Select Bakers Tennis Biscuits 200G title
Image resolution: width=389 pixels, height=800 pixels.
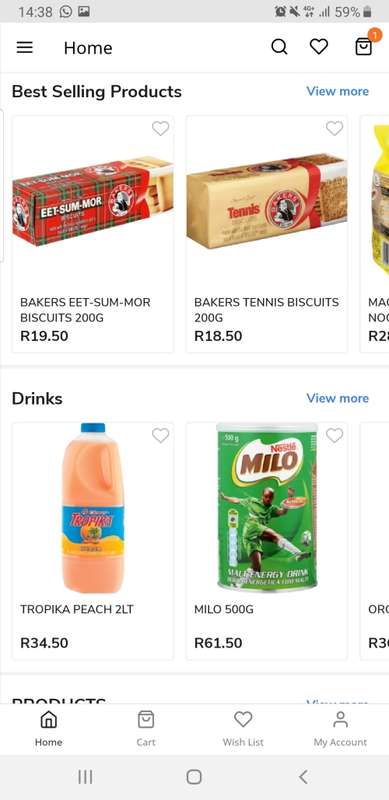coord(266,310)
